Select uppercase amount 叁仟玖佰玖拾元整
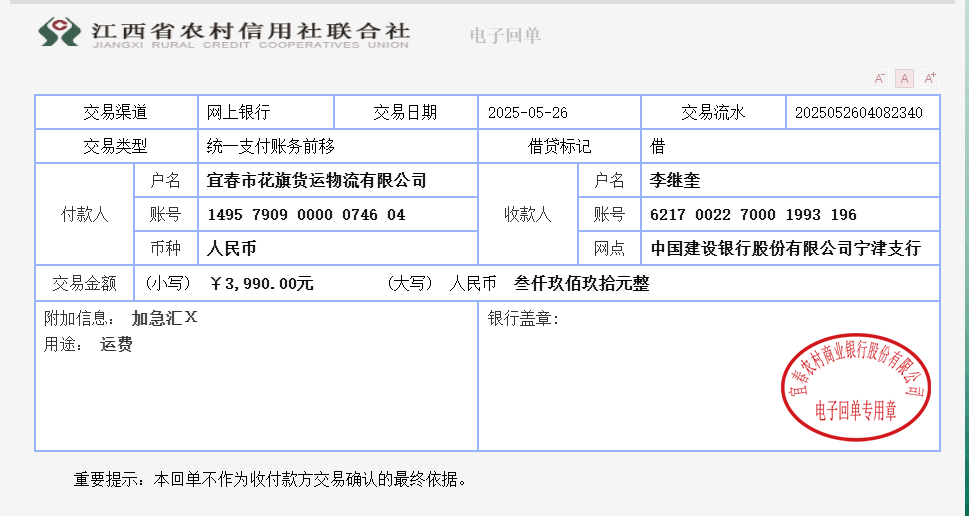The height and width of the screenshot is (516, 969). pos(582,284)
